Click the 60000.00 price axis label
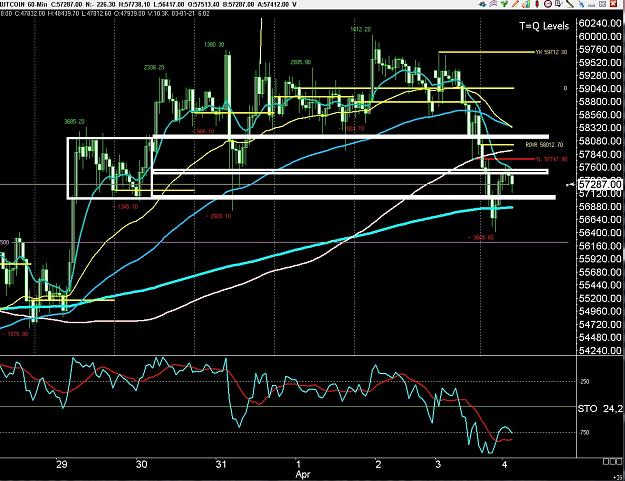 (600, 36)
